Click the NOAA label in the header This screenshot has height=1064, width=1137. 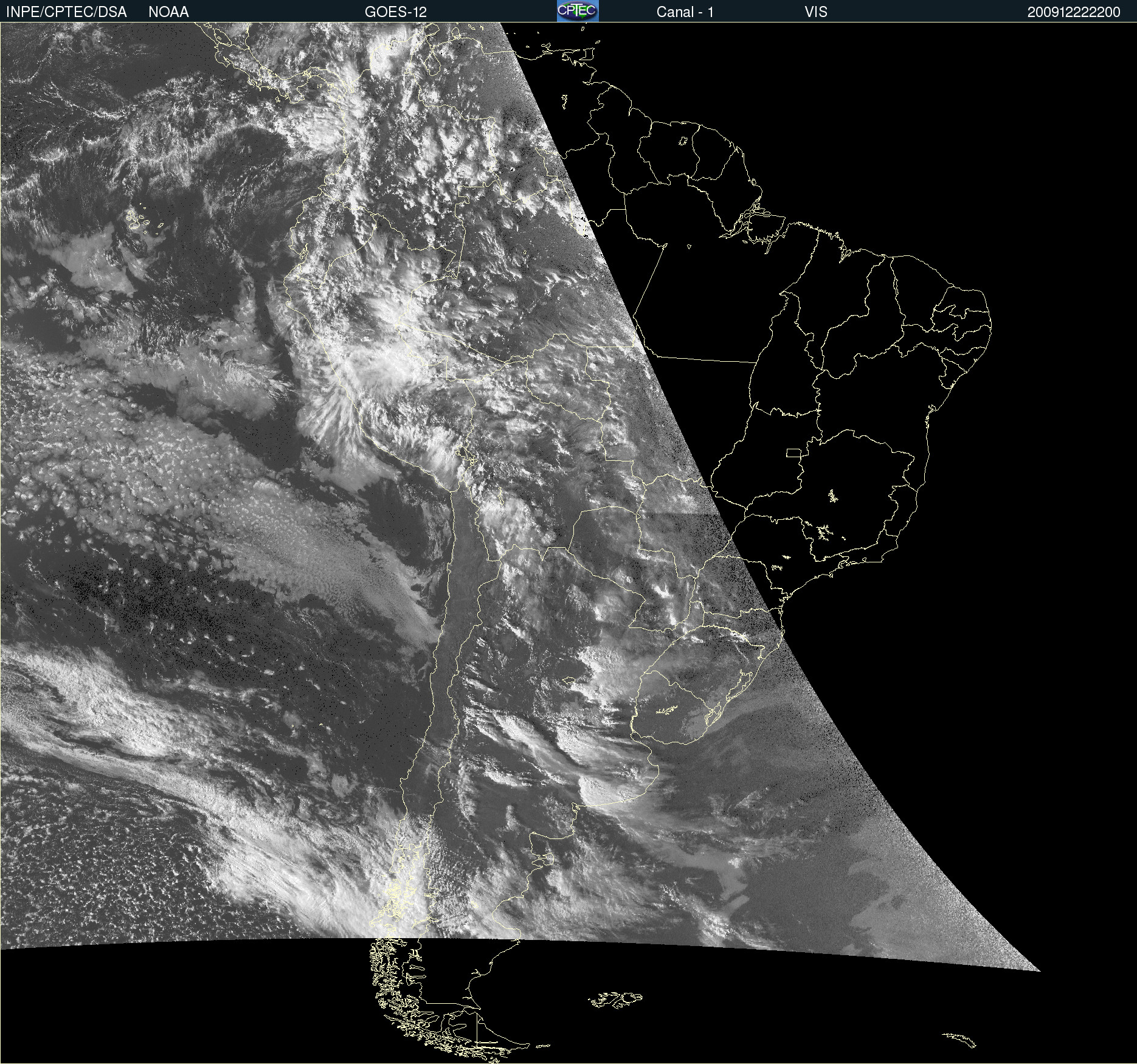click(x=168, y=12)
